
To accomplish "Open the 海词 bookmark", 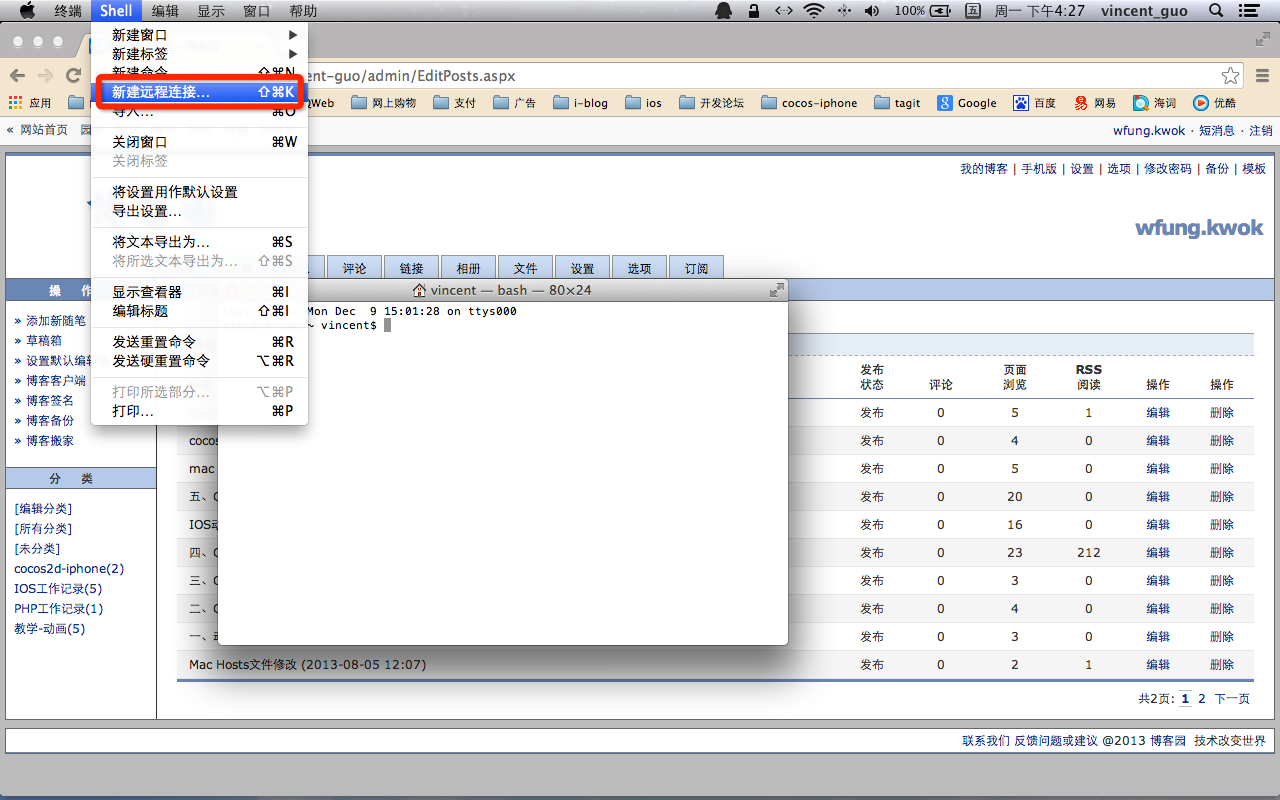I will tap(1155, 103).
